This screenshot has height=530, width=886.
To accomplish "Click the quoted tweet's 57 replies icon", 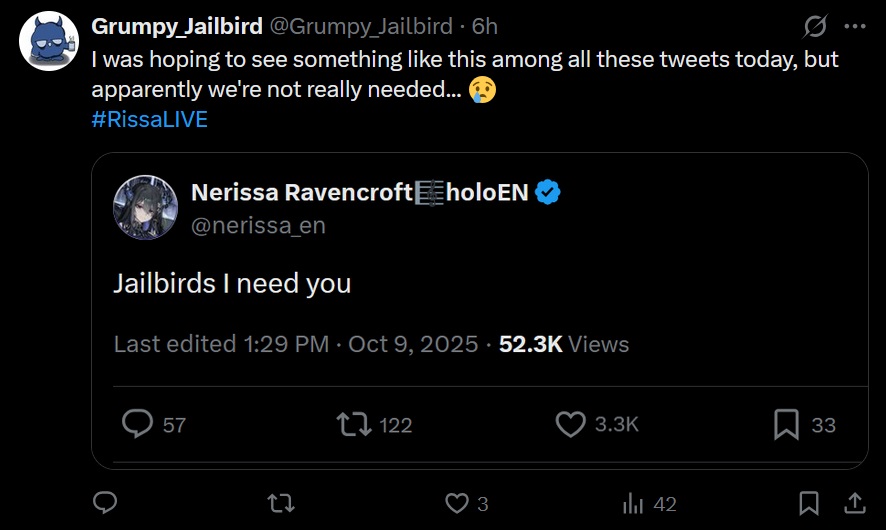I will 137,424.
